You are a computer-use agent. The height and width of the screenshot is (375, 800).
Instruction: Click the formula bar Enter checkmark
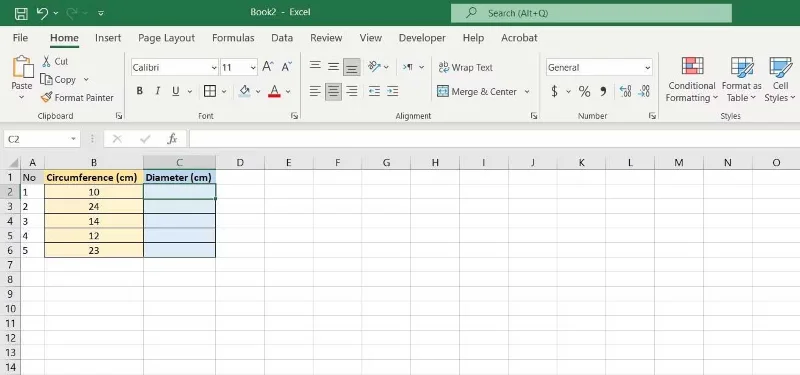(145, 139)
